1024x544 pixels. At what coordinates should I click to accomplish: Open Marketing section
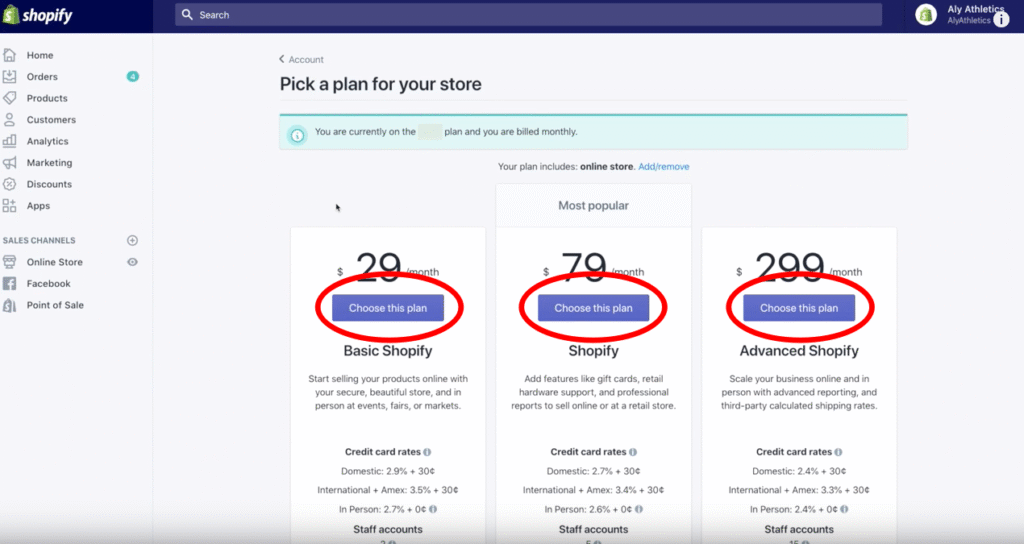pyautogui.click(x=49, y=163)
